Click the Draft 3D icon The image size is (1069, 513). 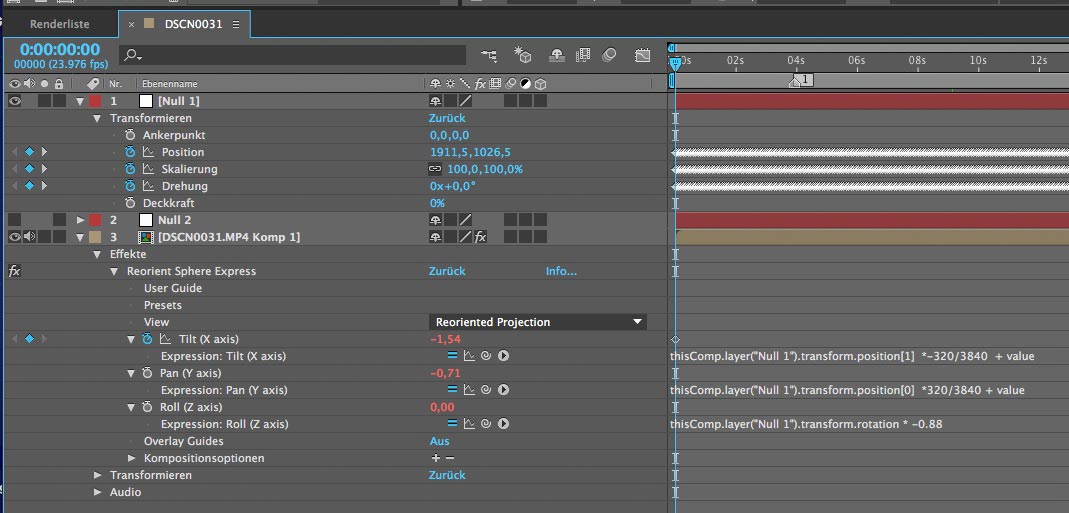pyautogui.click(x=522, y=55)
